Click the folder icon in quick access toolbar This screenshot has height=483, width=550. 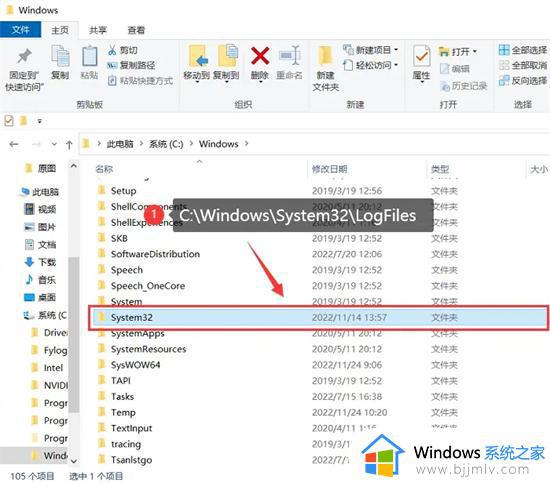(24, 121)
